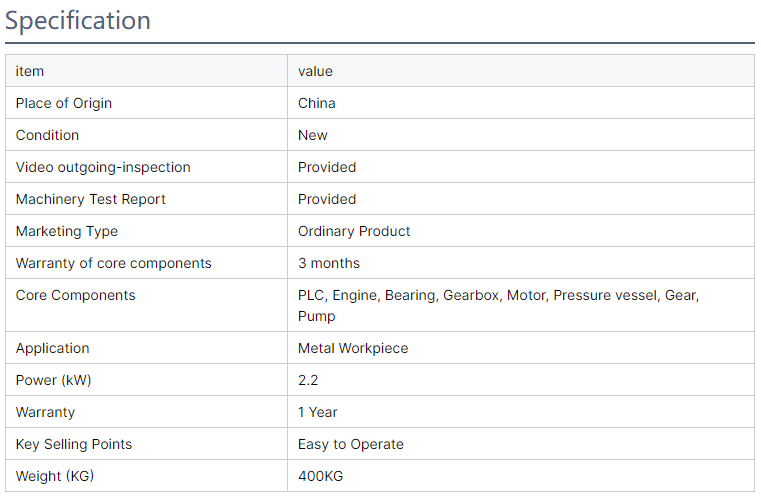Select the '3 months' warranty value

(329, 263)
